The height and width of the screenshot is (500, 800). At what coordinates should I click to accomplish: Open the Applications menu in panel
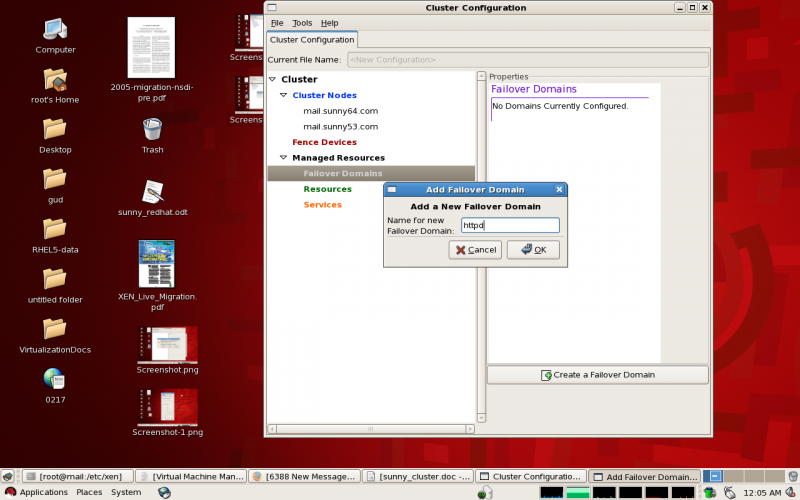(36, 492)
